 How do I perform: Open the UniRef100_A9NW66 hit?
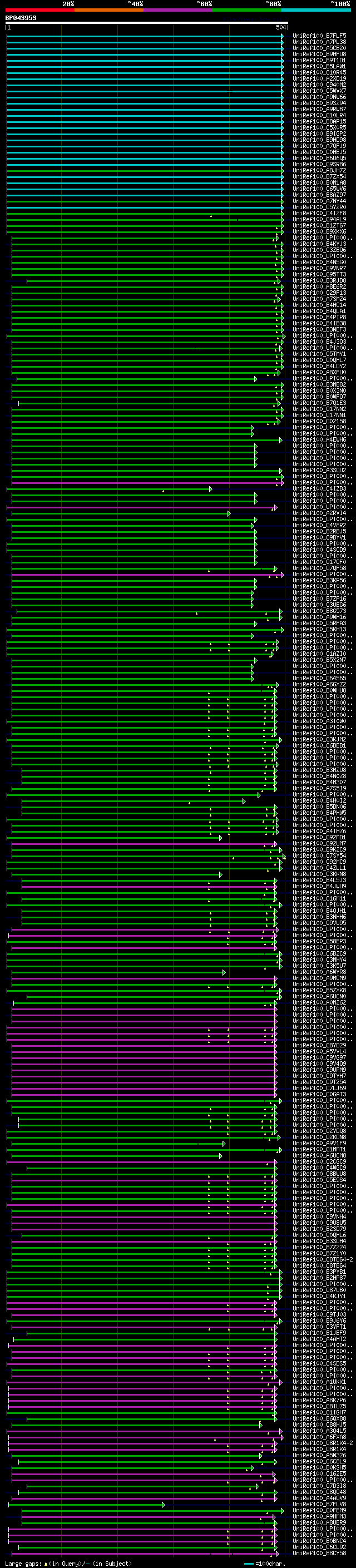[319, 97]
